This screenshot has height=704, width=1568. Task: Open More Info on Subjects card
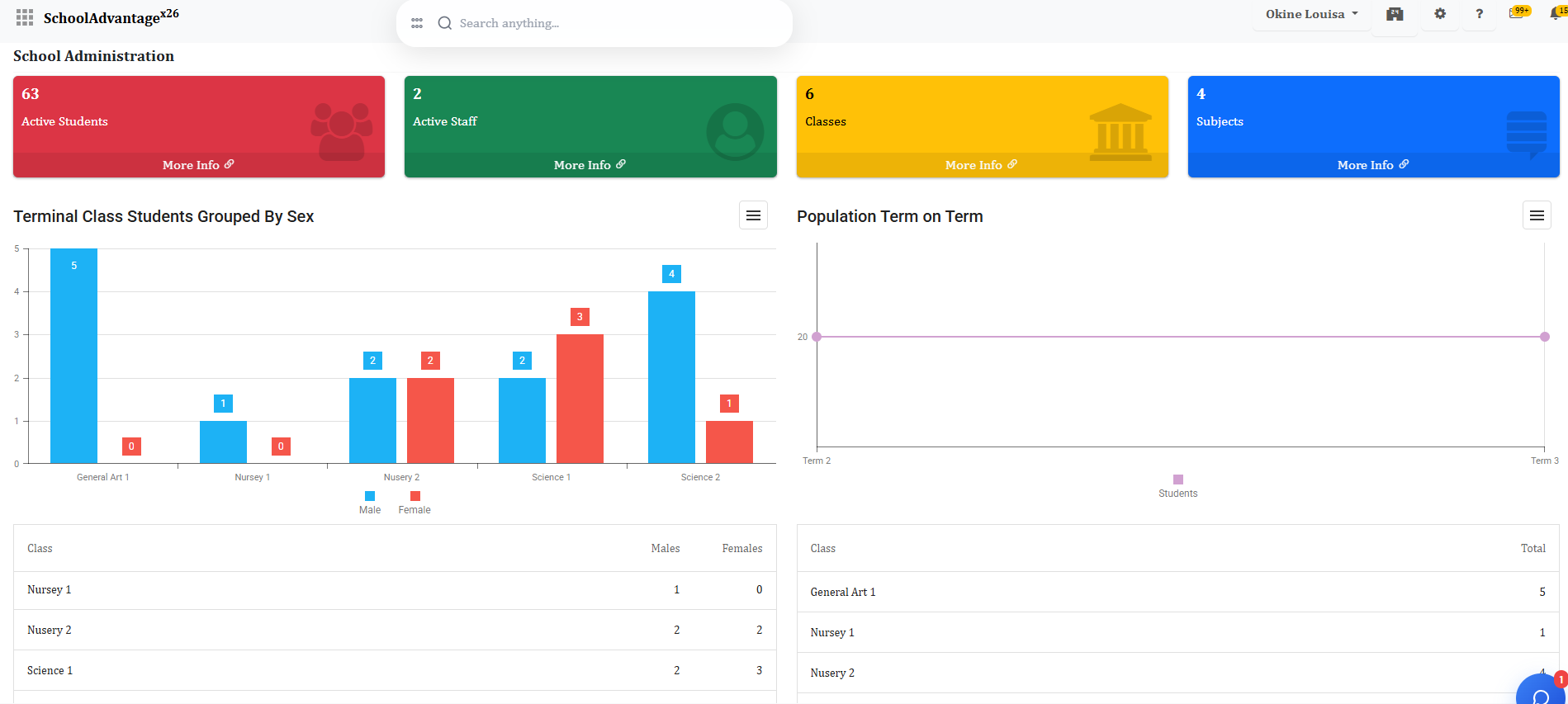[x=1373, y=165]
